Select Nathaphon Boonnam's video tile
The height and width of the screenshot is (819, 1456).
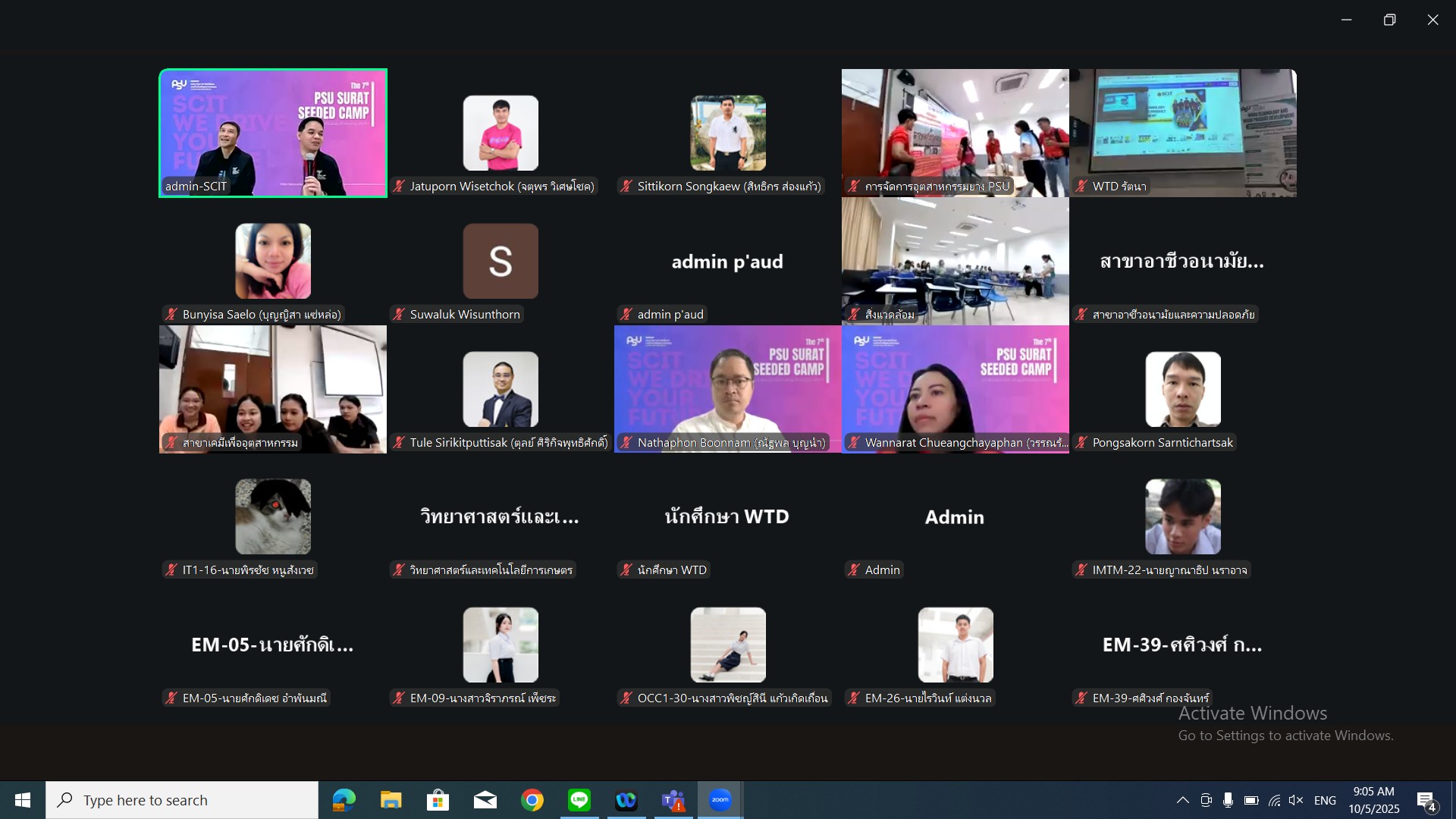click(x=728, y=388)
